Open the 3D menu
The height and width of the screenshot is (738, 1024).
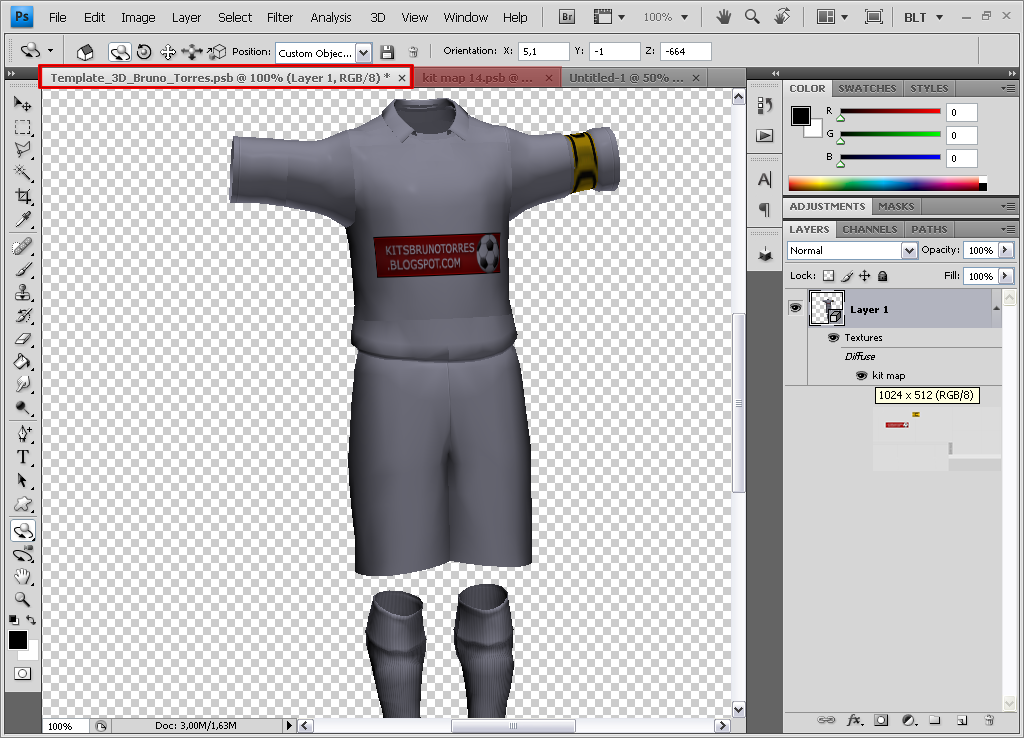coord(378,16)
